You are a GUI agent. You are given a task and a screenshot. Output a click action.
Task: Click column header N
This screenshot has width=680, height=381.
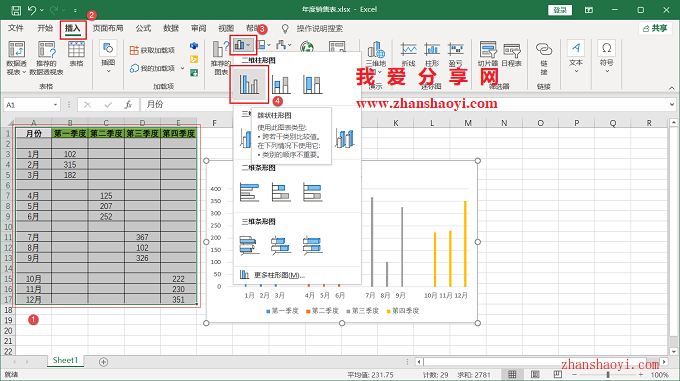504,123
